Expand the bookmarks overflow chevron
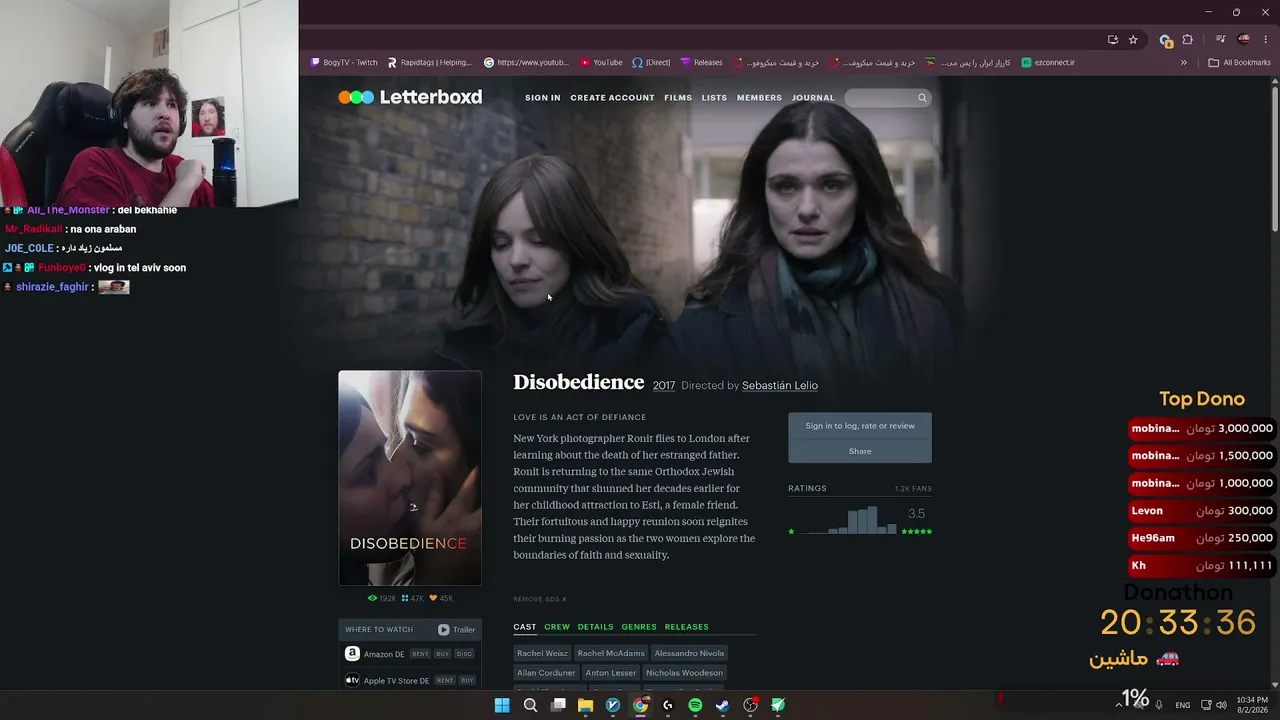The height and width of the screenshot is (720, 1280). point(1184,62)
